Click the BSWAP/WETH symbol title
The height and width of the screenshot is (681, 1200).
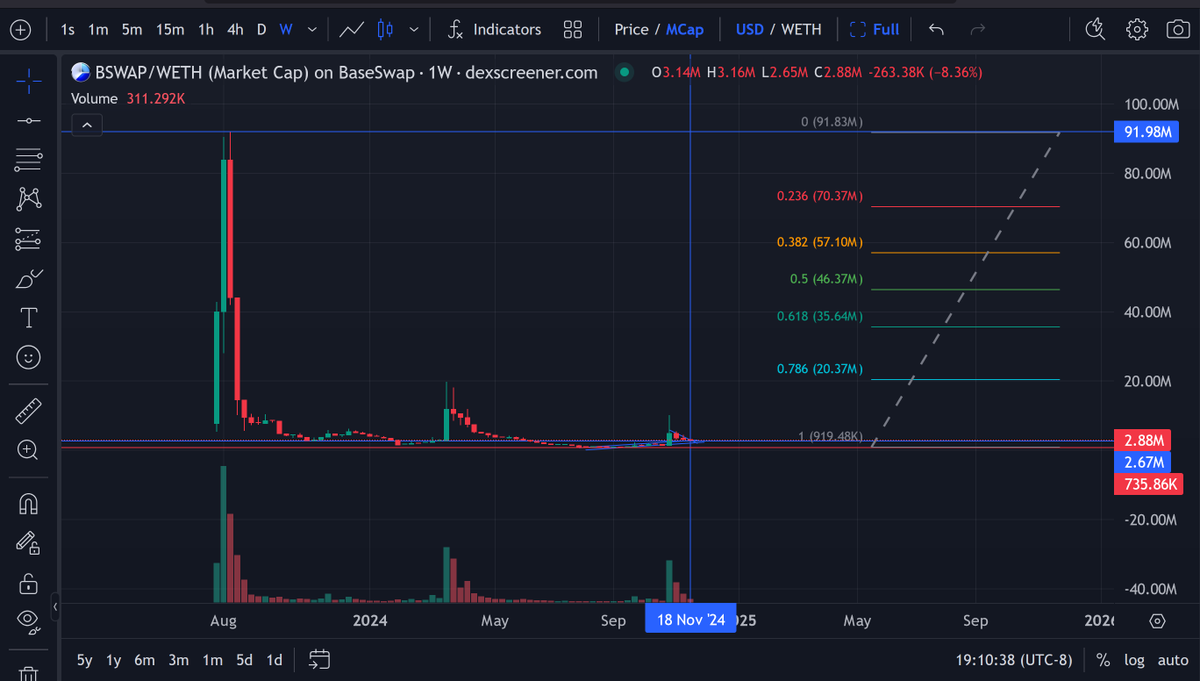(347, 72)
